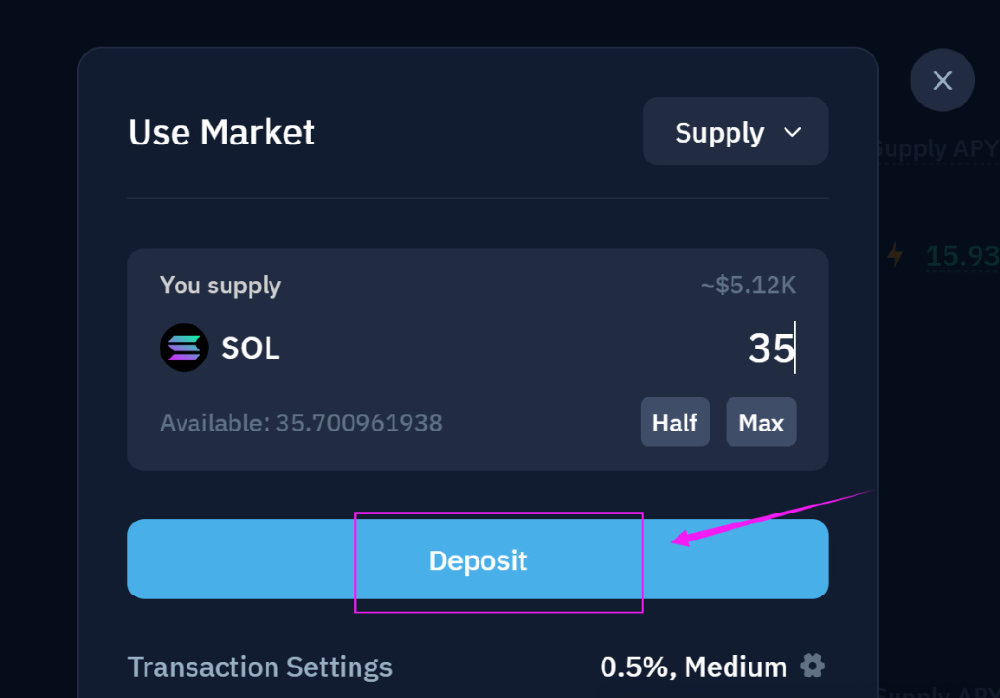Click the Use Market heading
This screenshot has width=1000, height=698.
tap(221, 132)
